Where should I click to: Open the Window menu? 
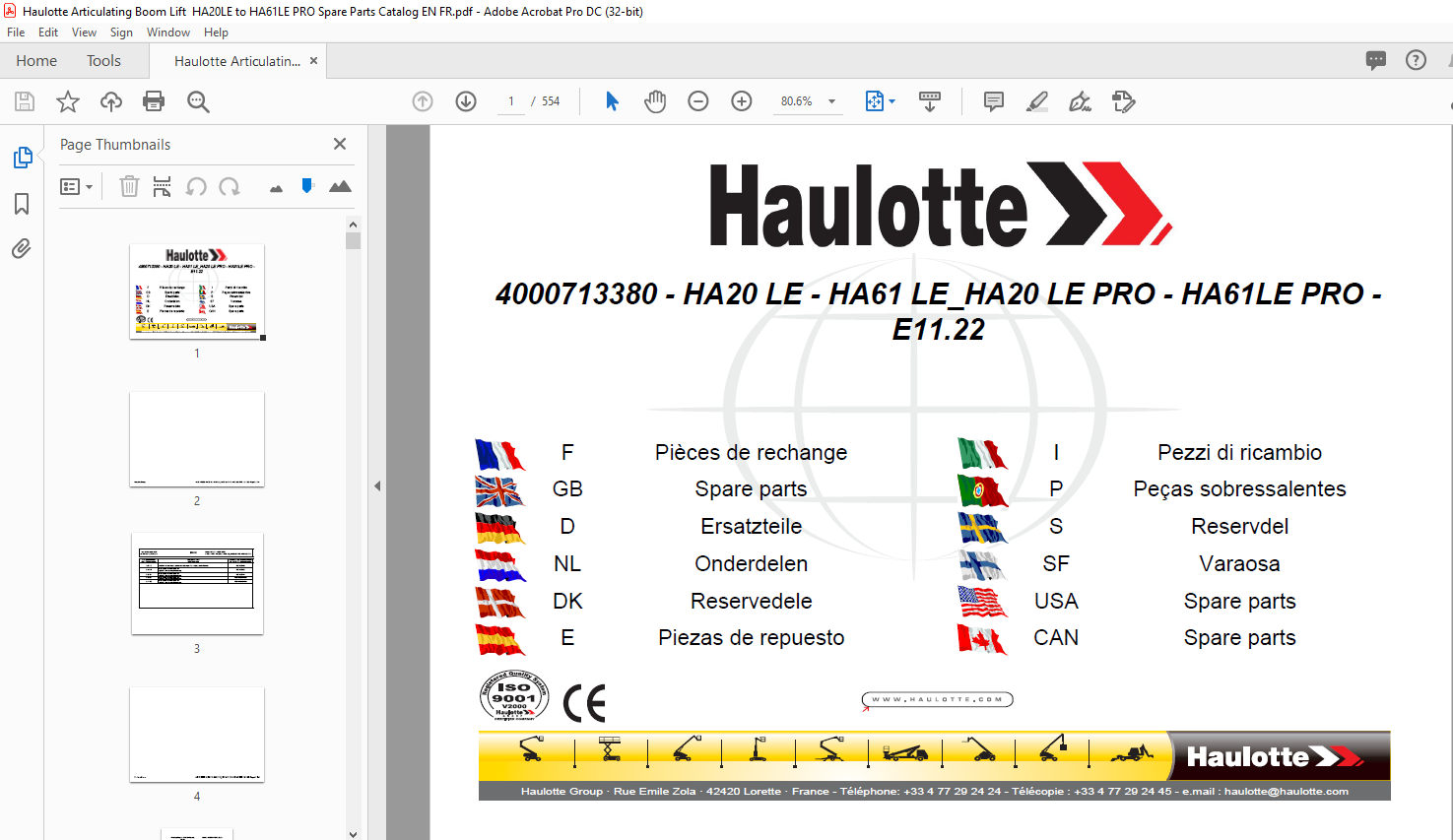coord(168,32)
